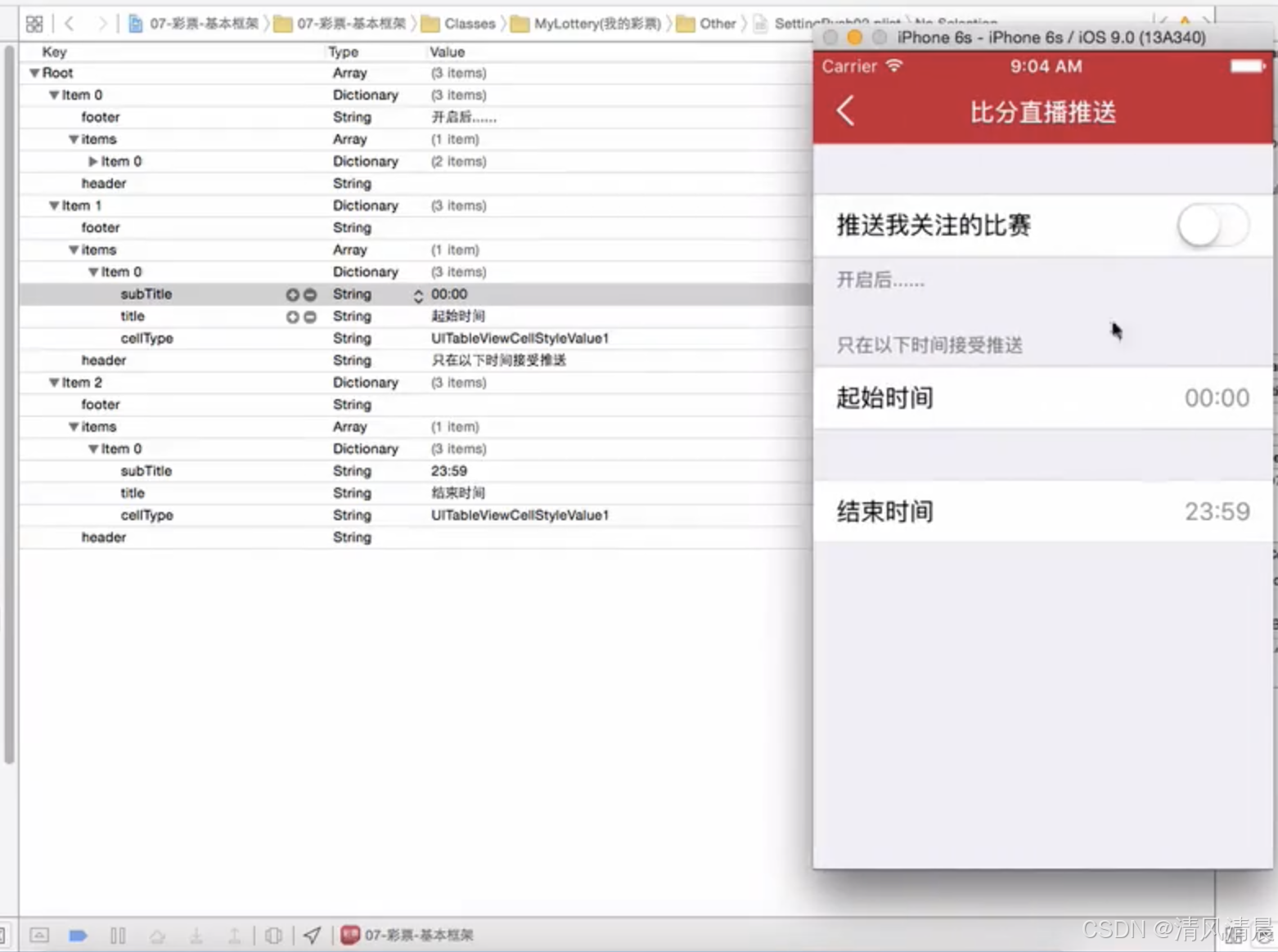Select the 07-彩票-基本框架 process in debug bar
The width and height of the screenshot is (1278, 952).
click(x=407, y=935)
